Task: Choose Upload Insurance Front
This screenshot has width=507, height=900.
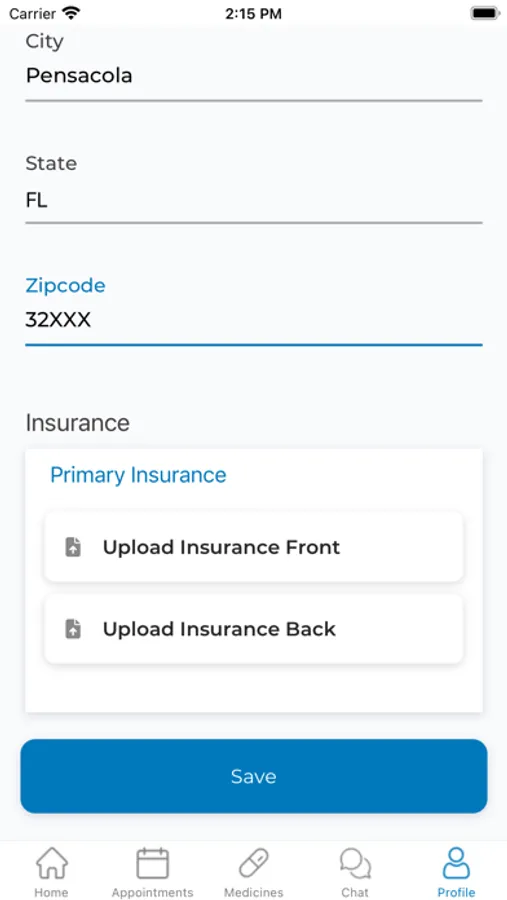Action: pos(254,547)
